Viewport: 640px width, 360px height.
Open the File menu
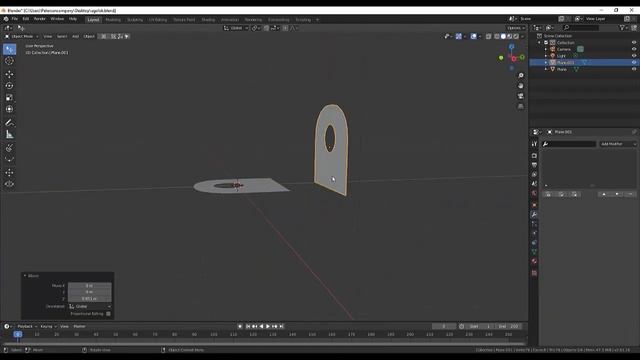(x=15, y=19)
